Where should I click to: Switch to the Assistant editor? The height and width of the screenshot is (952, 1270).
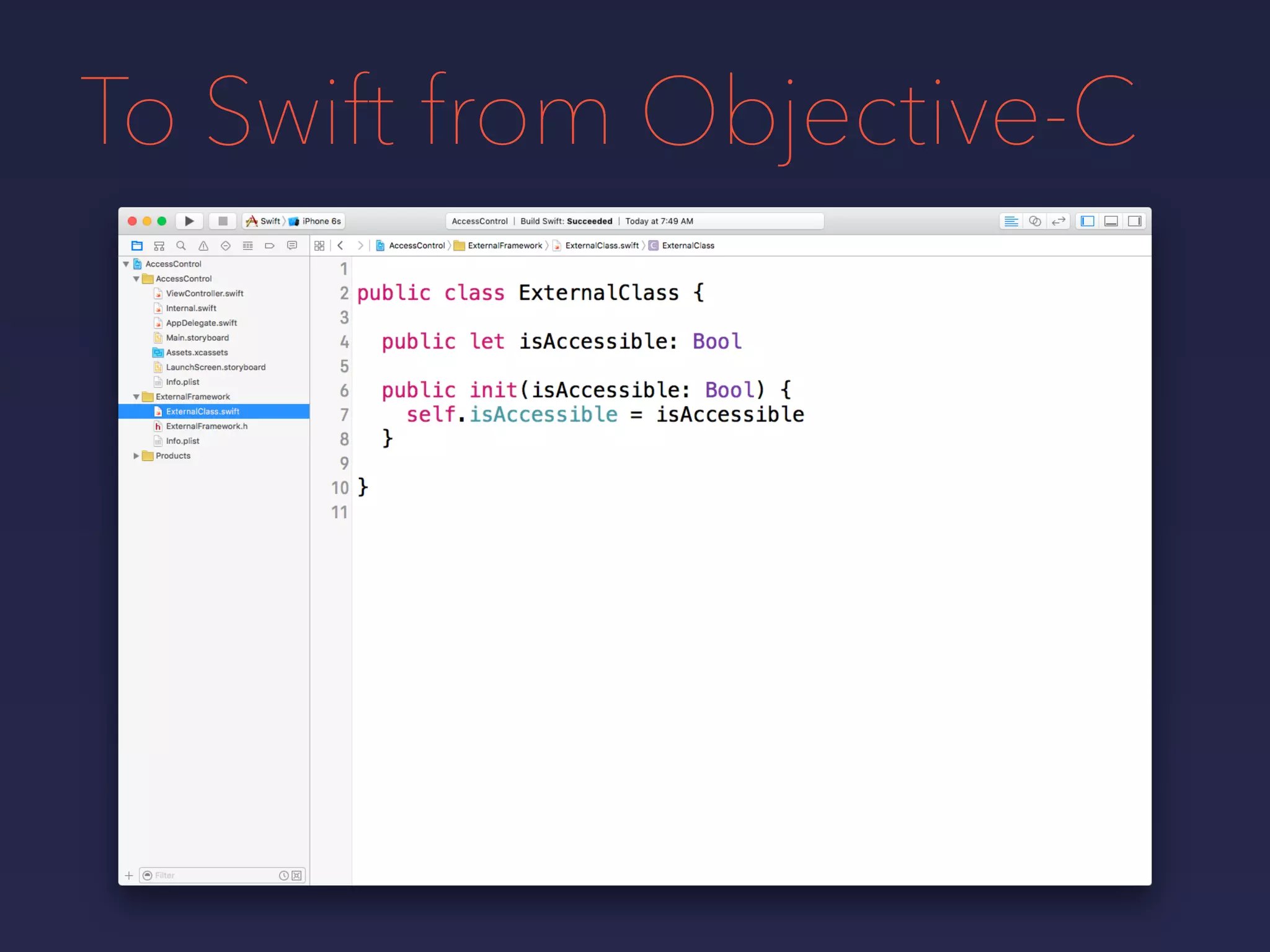click(1034, 221)
